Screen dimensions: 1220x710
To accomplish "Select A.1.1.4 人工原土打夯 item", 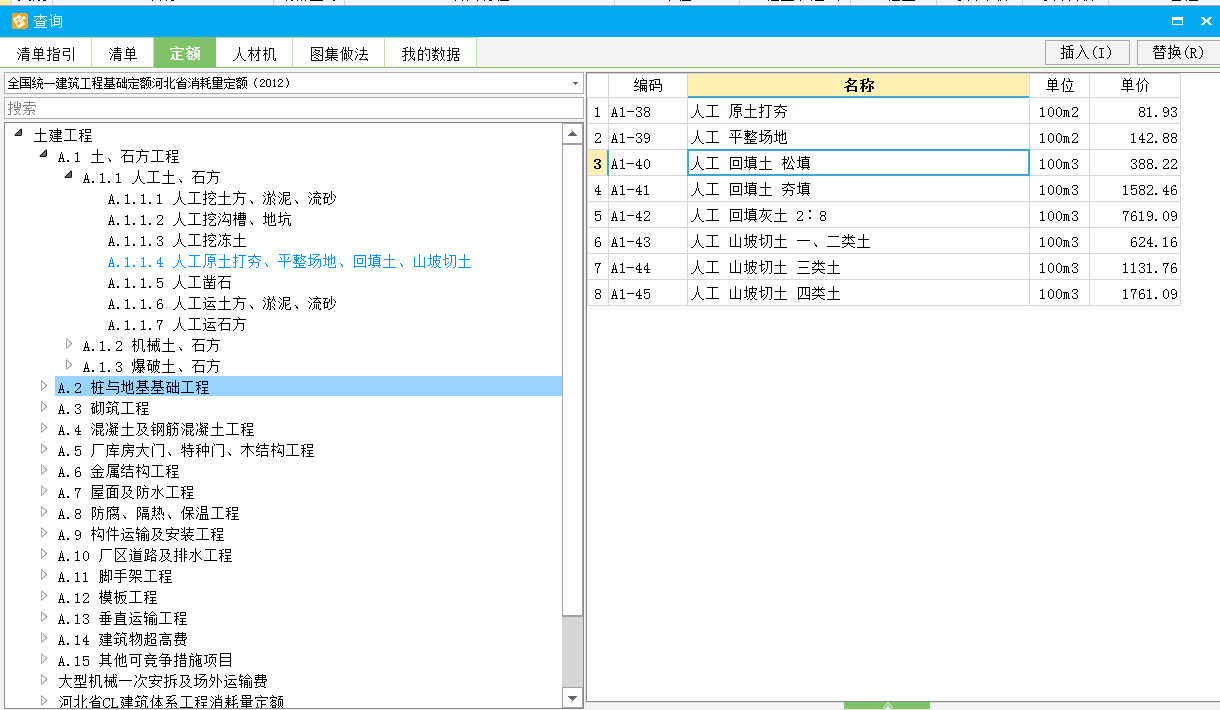I will 289,261.
